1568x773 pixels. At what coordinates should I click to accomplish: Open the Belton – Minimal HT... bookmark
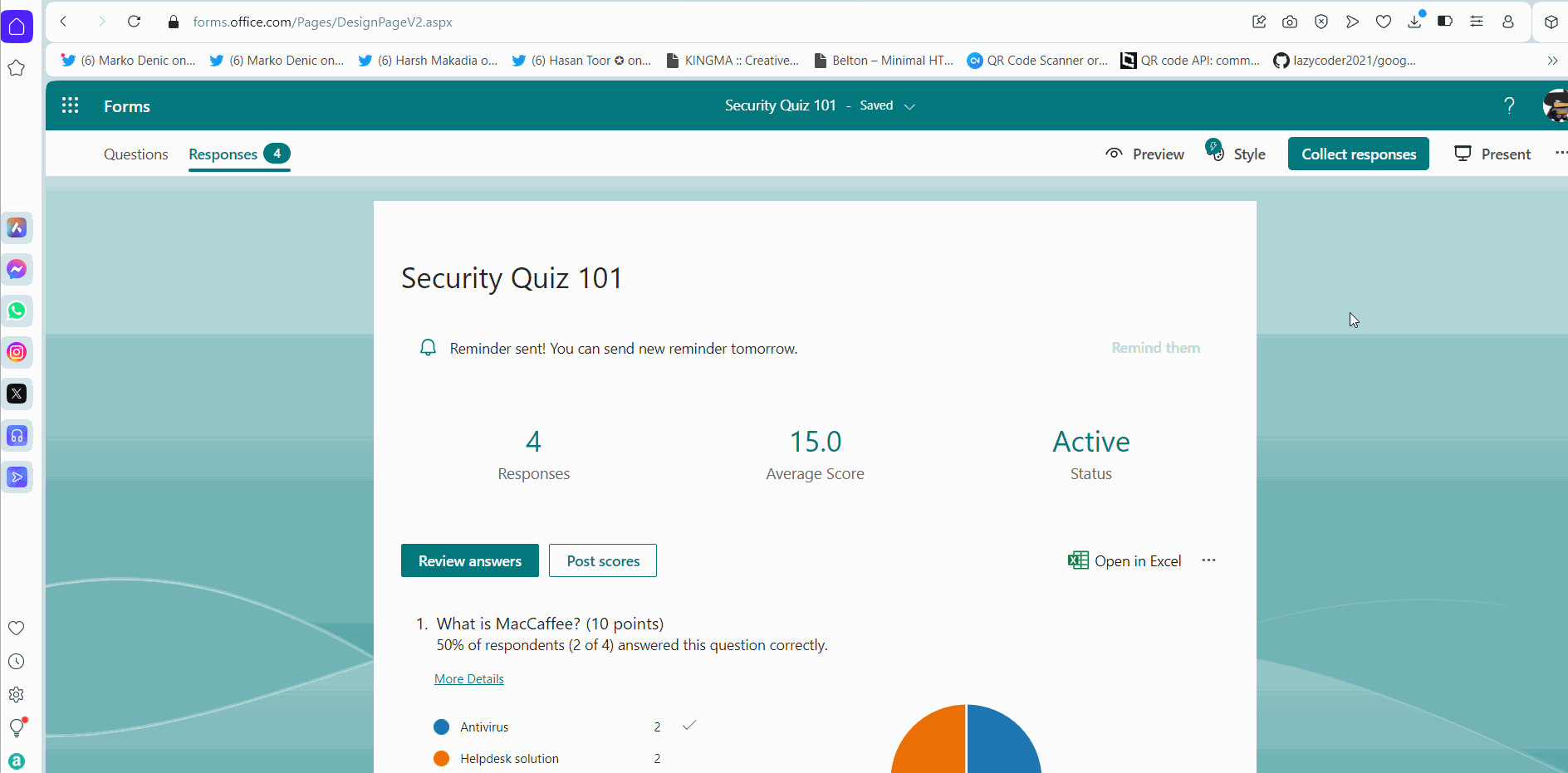(884, 61)
